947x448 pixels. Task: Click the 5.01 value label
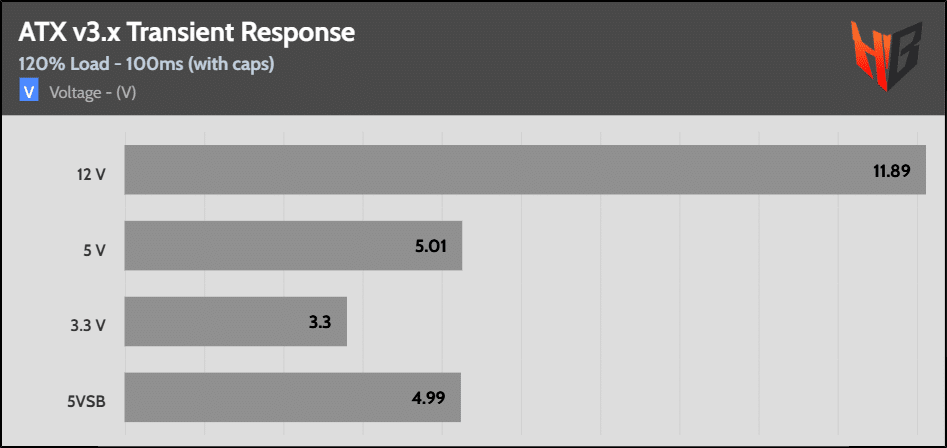point(435,247)
